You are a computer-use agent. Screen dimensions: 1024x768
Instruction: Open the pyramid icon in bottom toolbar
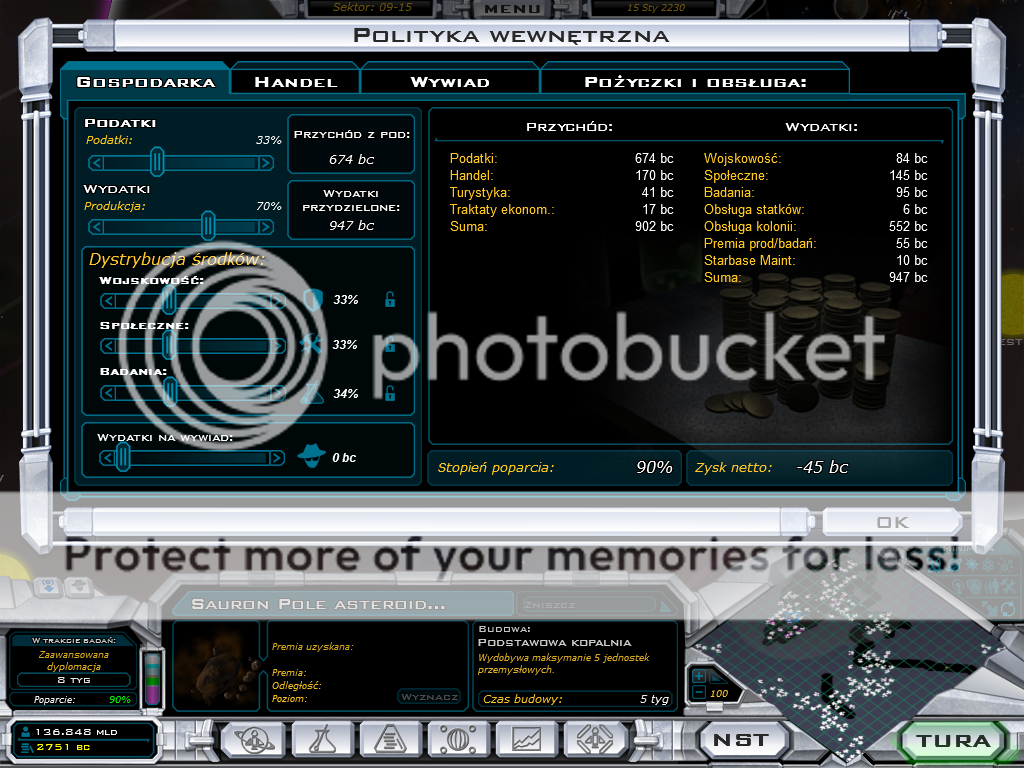pyautogui.click(x=391, y=741)
